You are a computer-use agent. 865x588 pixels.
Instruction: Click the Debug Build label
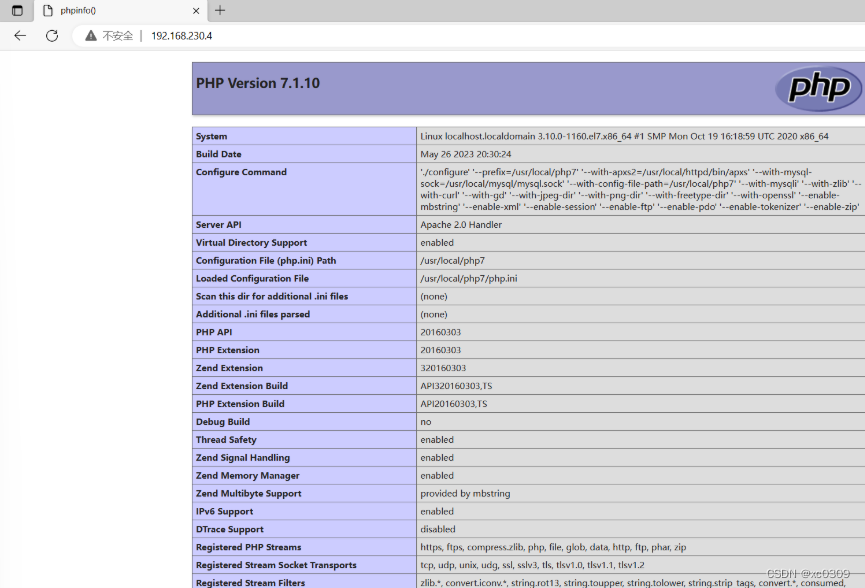pos(223,422)
